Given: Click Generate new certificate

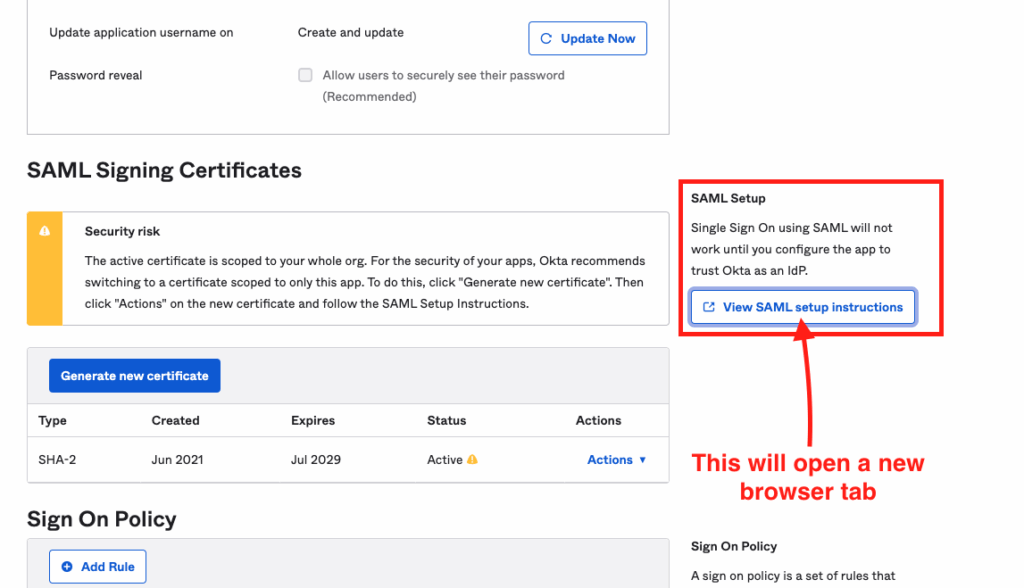Looking at the screenshot, I should [134, 375].
